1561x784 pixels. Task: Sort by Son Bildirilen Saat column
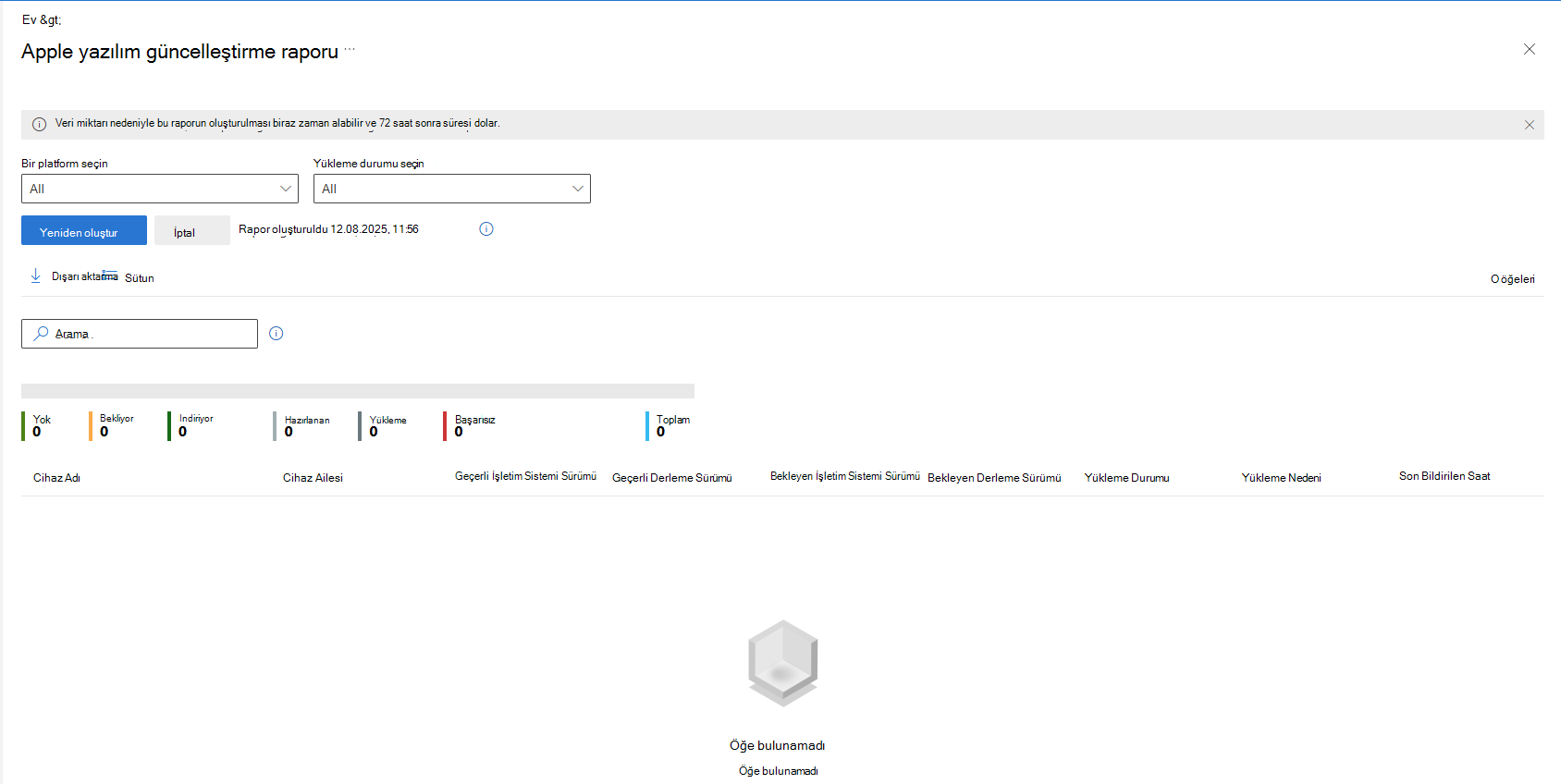[x=1444, y=476]
